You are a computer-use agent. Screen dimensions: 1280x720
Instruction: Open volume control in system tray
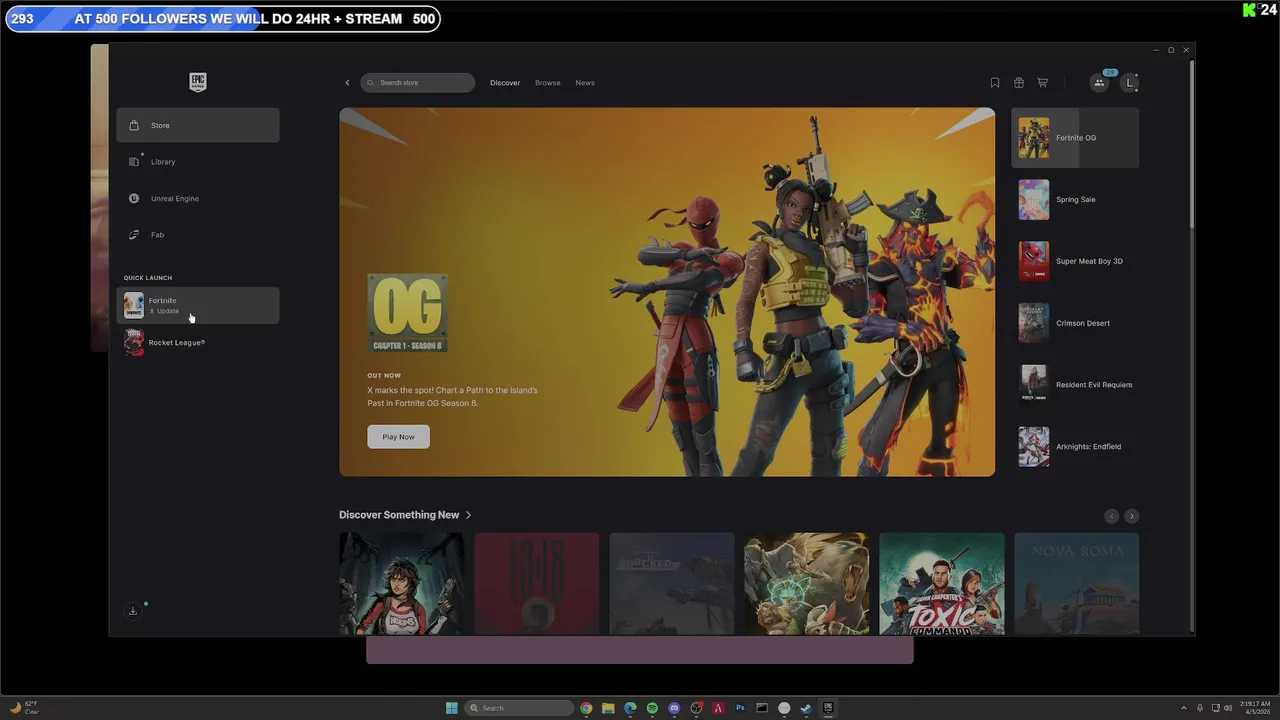[1229, 708]
